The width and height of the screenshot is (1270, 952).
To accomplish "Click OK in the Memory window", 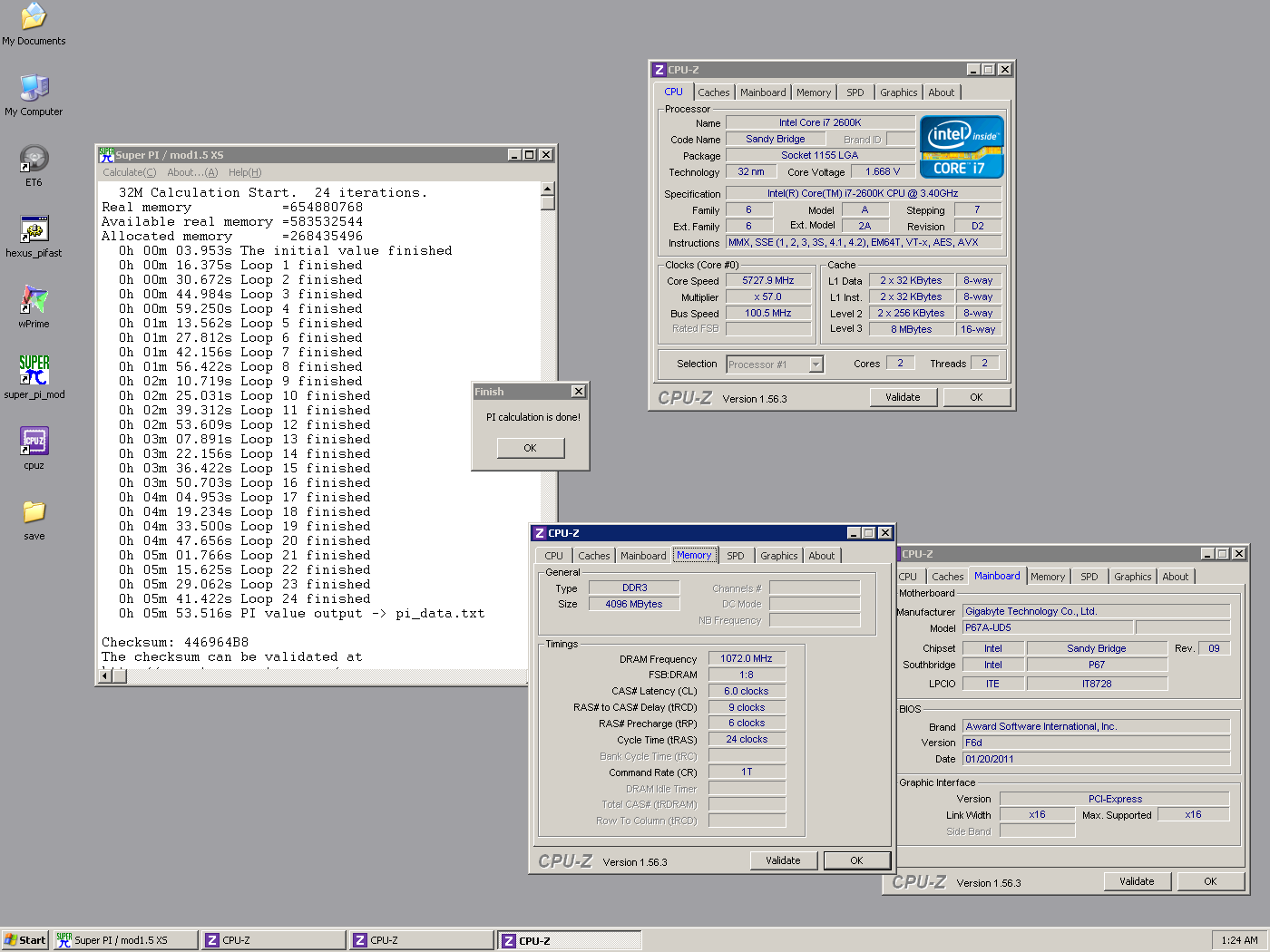I will click(856, 860).
